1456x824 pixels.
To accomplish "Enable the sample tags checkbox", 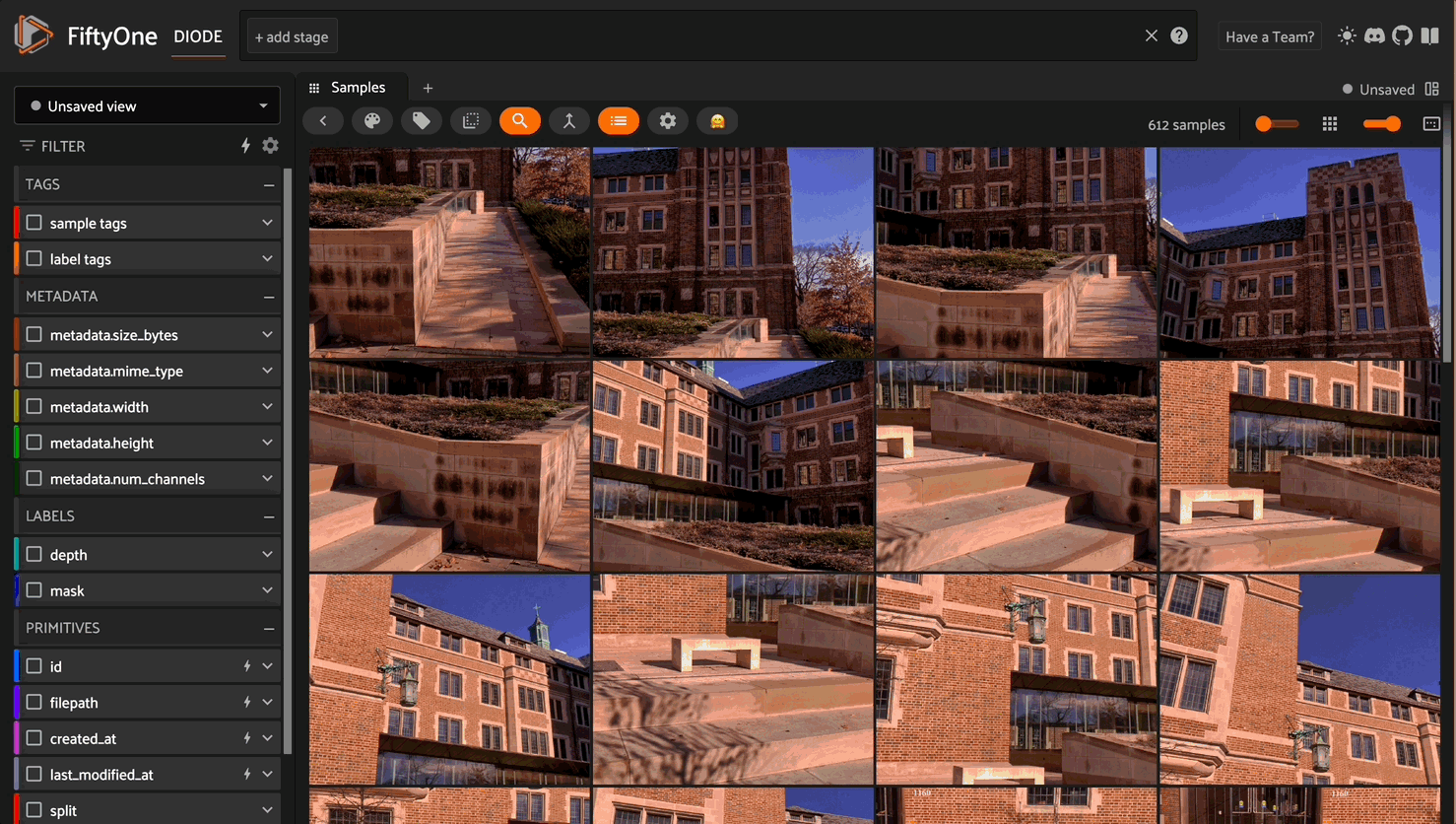I will [34, 223].
